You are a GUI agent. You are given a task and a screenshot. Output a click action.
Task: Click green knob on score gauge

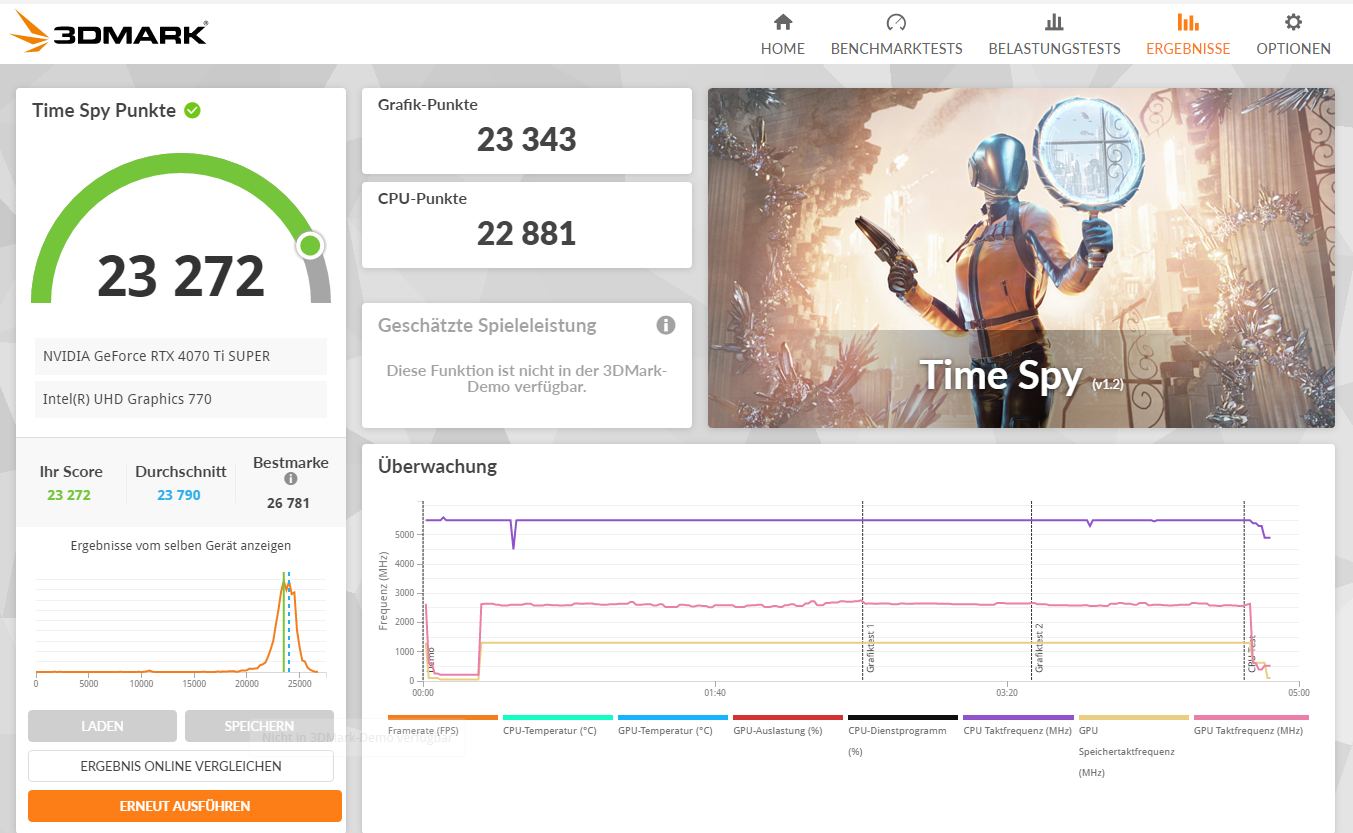[310, 245]
